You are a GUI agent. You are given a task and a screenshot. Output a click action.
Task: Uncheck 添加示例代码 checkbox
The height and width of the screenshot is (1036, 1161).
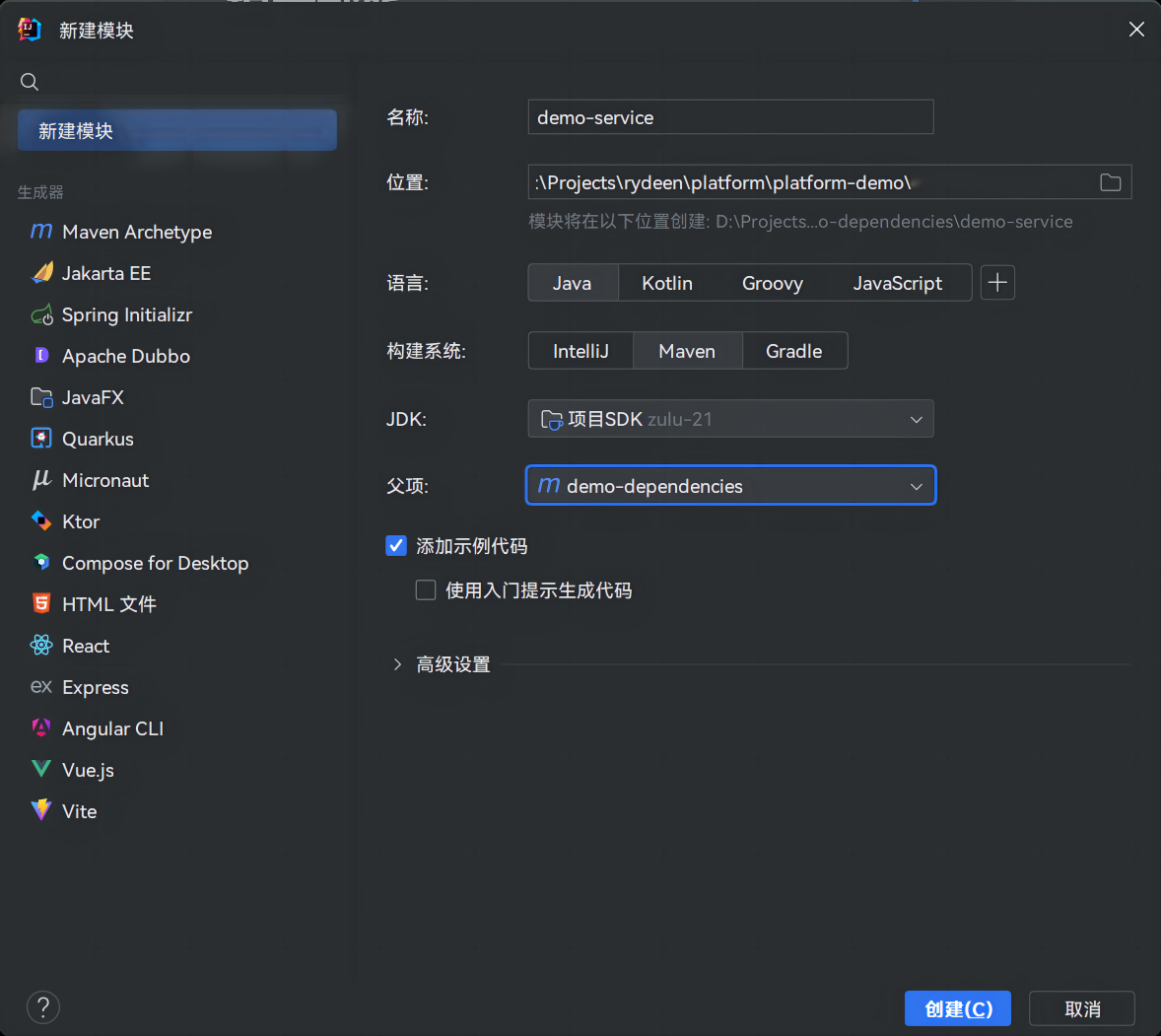(x=396, y=546)
